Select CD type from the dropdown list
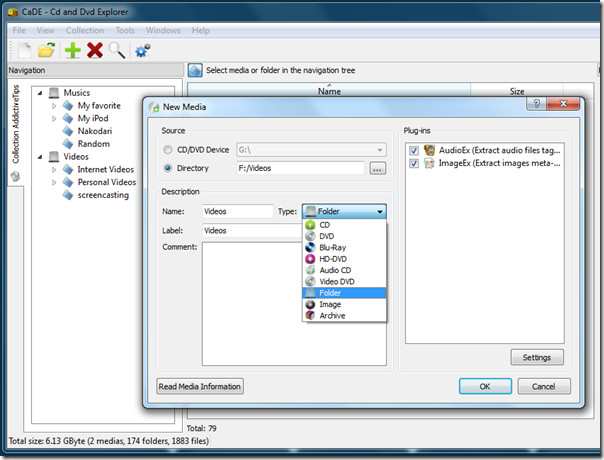This screenshot has height=460, width=604. (x=344, y=225)
